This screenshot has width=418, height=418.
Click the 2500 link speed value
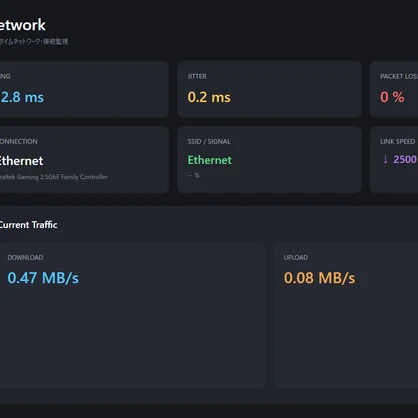coord(405,159)
